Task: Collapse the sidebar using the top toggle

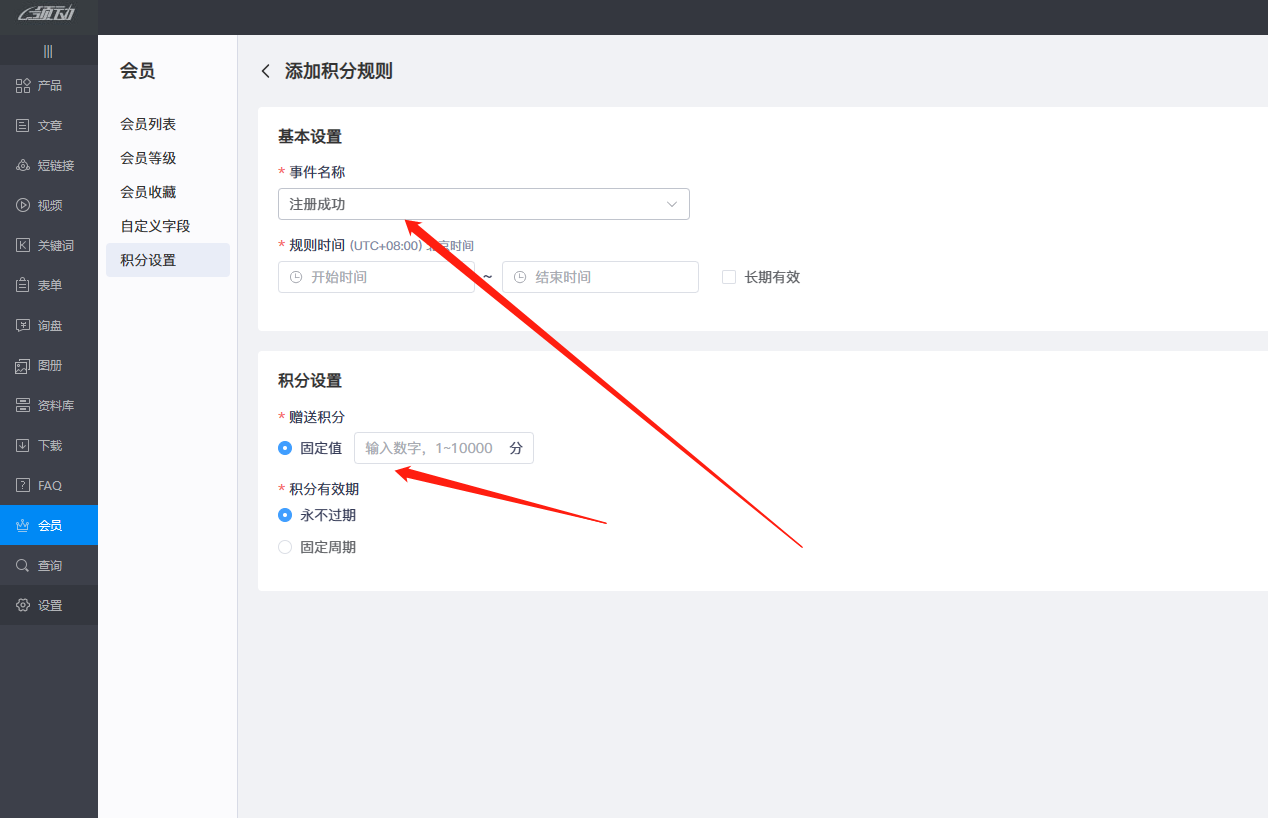Action: click(48, 49)
